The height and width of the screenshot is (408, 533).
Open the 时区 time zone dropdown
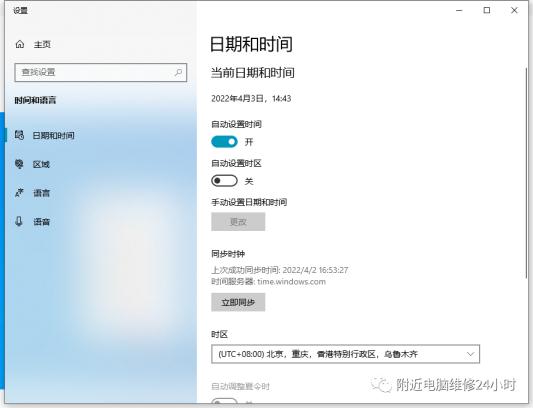[x=345, y=354]
